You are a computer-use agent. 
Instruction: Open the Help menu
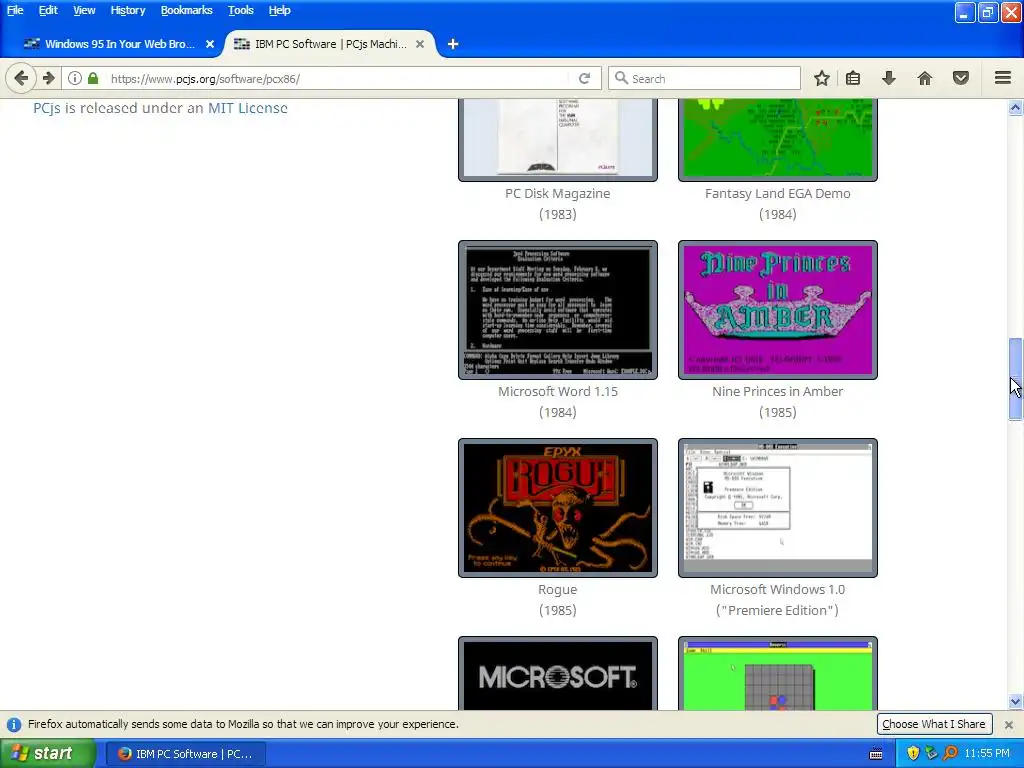[280, 10]
